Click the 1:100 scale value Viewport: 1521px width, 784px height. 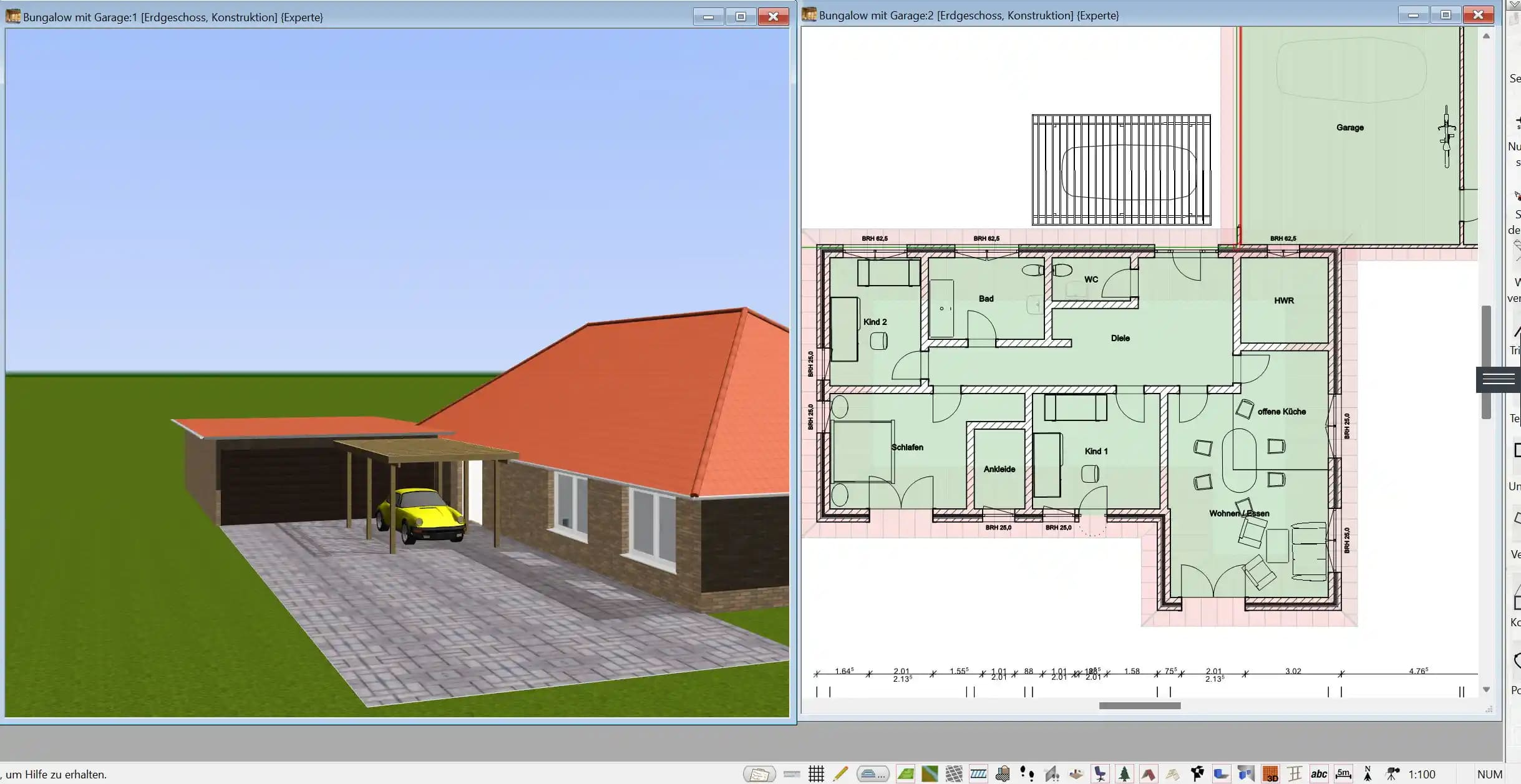(1422, 774)
